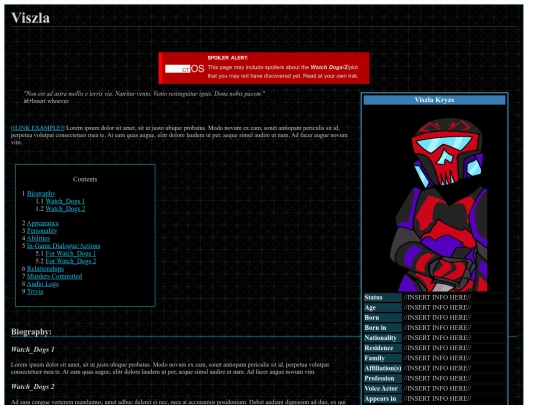
Task: Open the [LINK EXAMPLE] hyperlink
Action: 38,128
